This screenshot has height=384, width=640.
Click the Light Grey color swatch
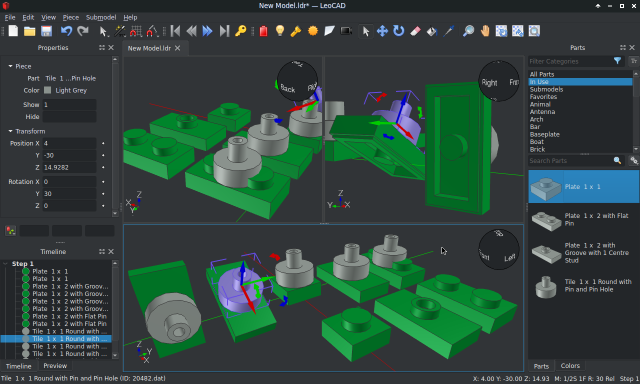pyautogui.click(x=48, y=90)
